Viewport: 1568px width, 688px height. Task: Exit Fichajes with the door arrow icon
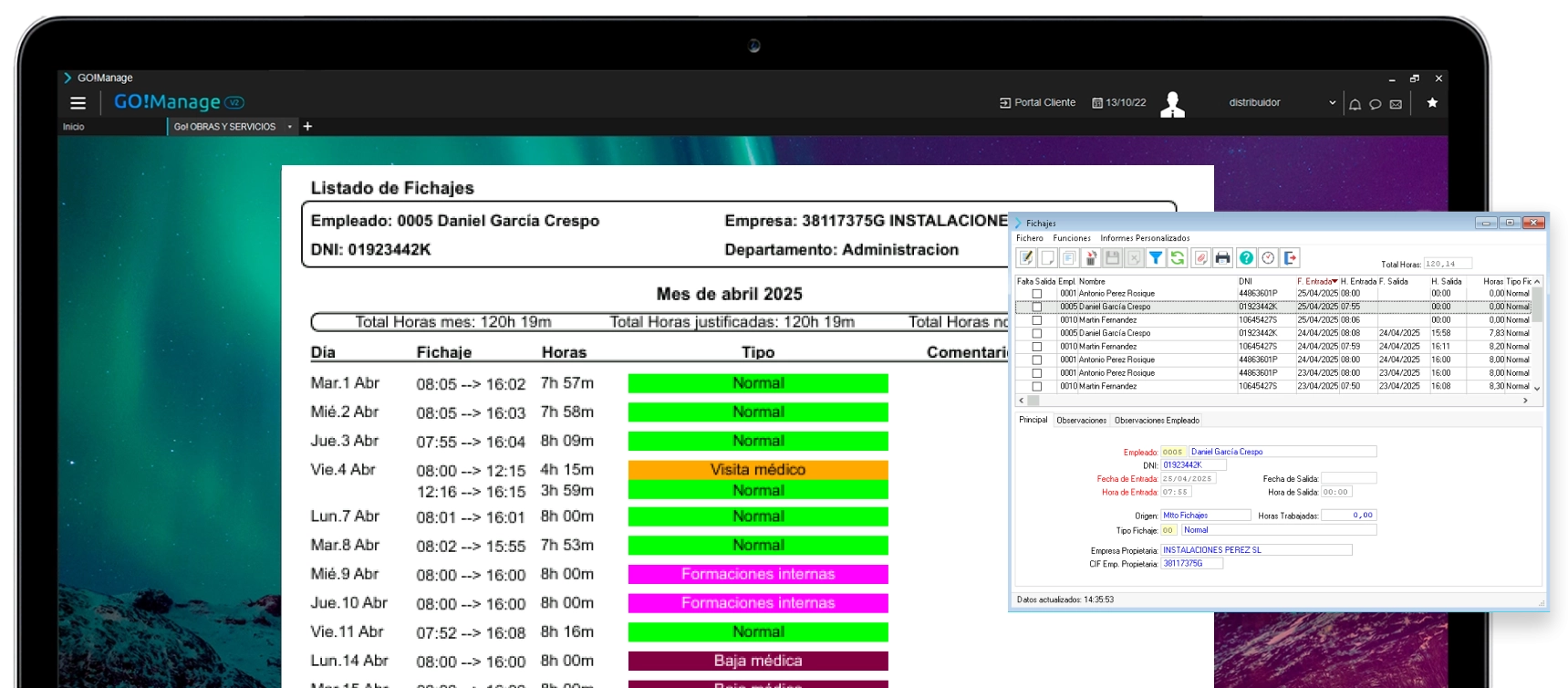point(1290,258)
